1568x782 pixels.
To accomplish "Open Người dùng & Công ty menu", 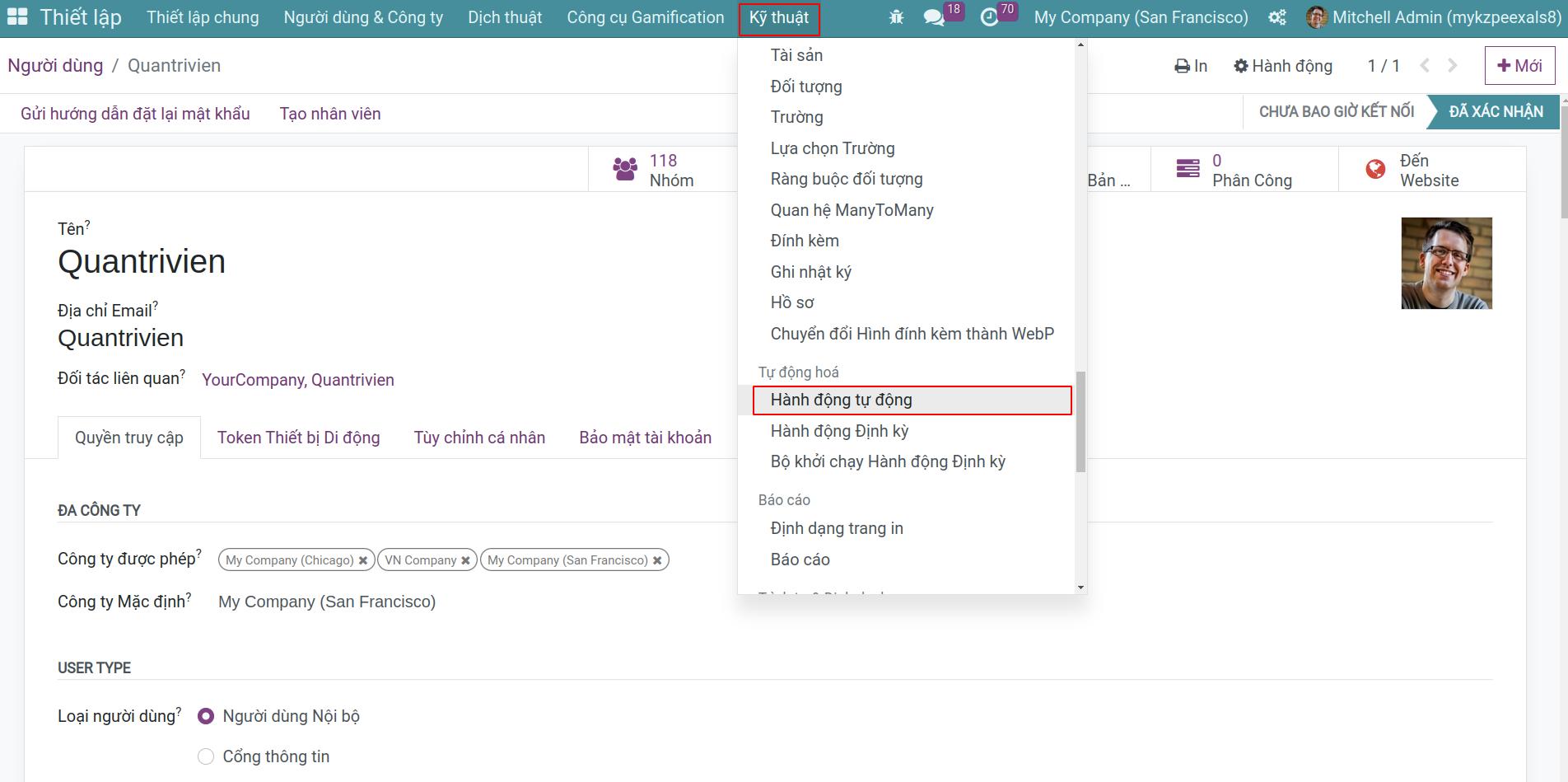I will point(363,17).
